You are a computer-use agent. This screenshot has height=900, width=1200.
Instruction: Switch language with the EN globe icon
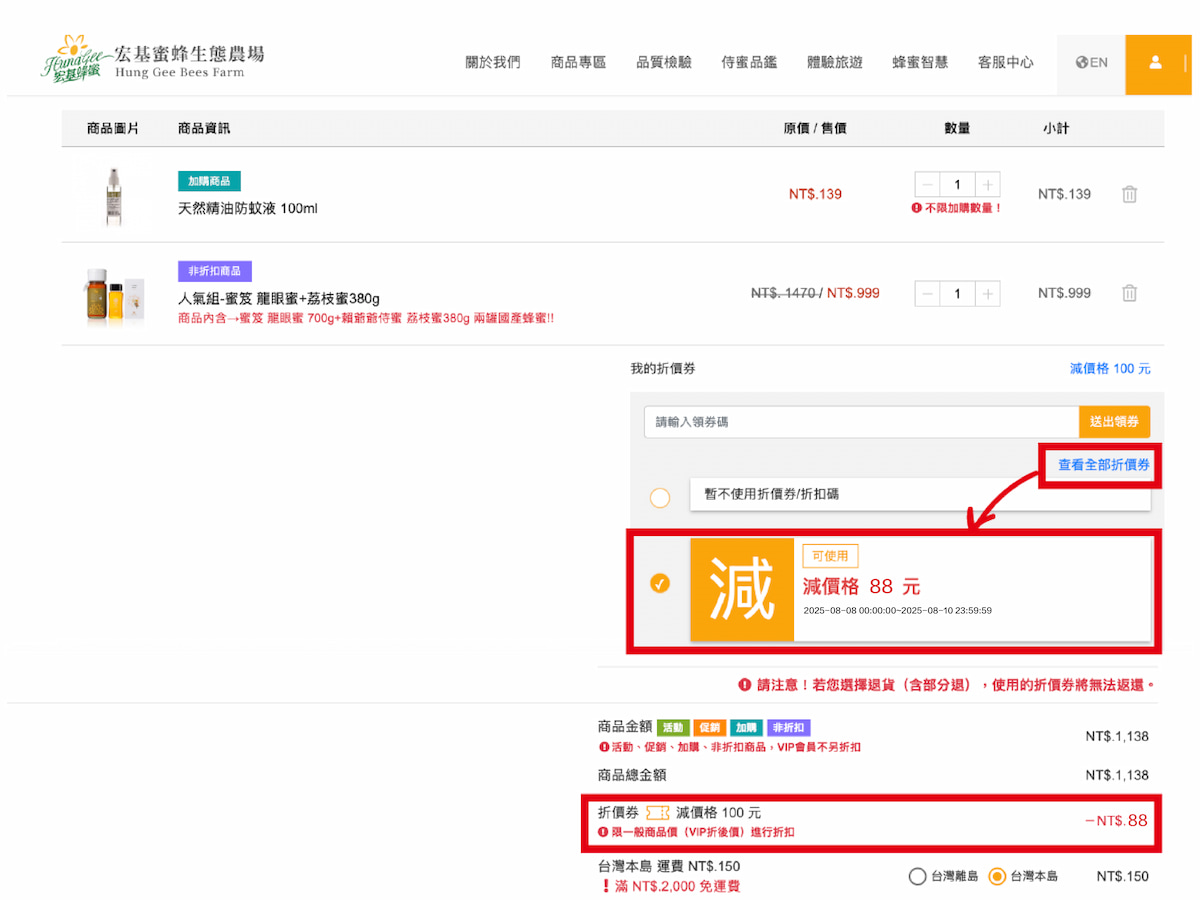[1091, 63]
